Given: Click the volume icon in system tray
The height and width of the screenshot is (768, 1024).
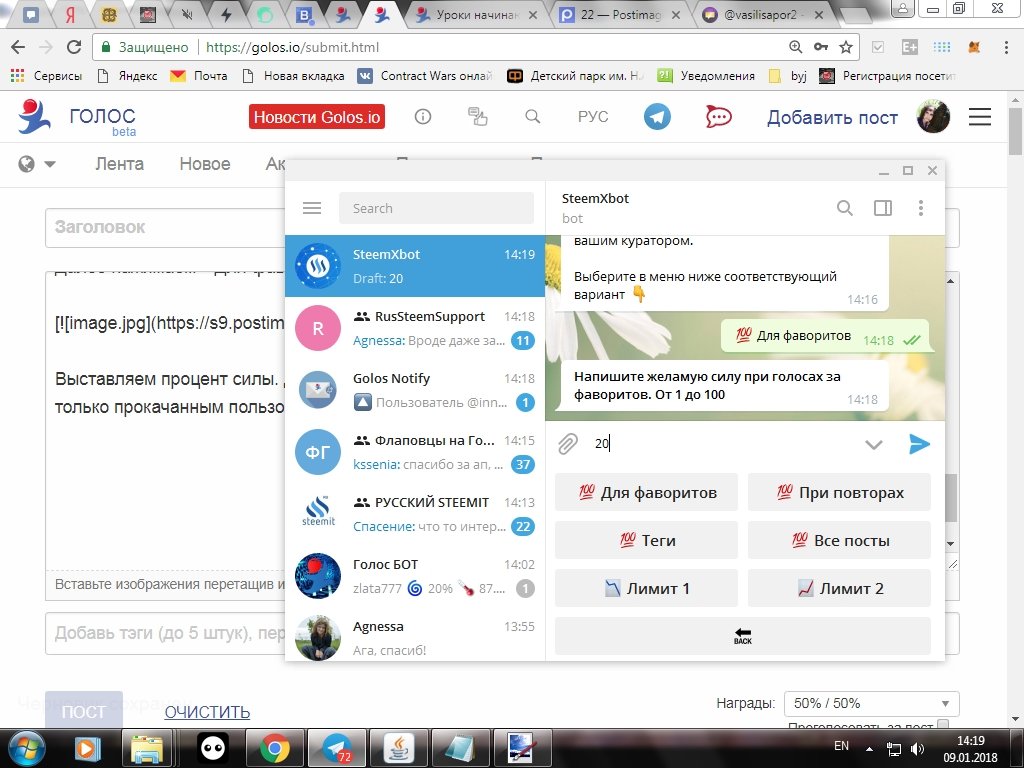Looking at the screenshot, I should tap(918, 748).
